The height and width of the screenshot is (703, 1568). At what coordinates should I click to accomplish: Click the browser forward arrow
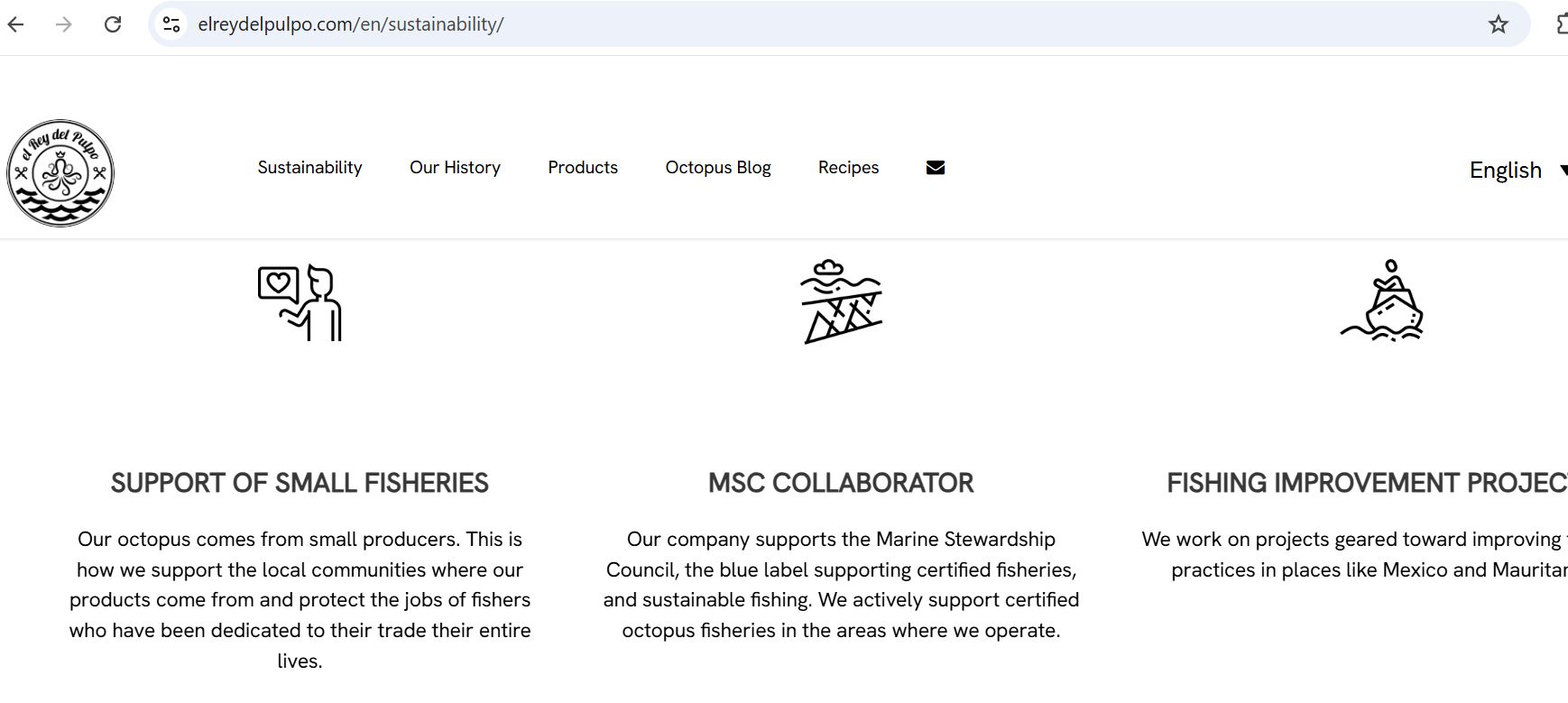[63, 24]
